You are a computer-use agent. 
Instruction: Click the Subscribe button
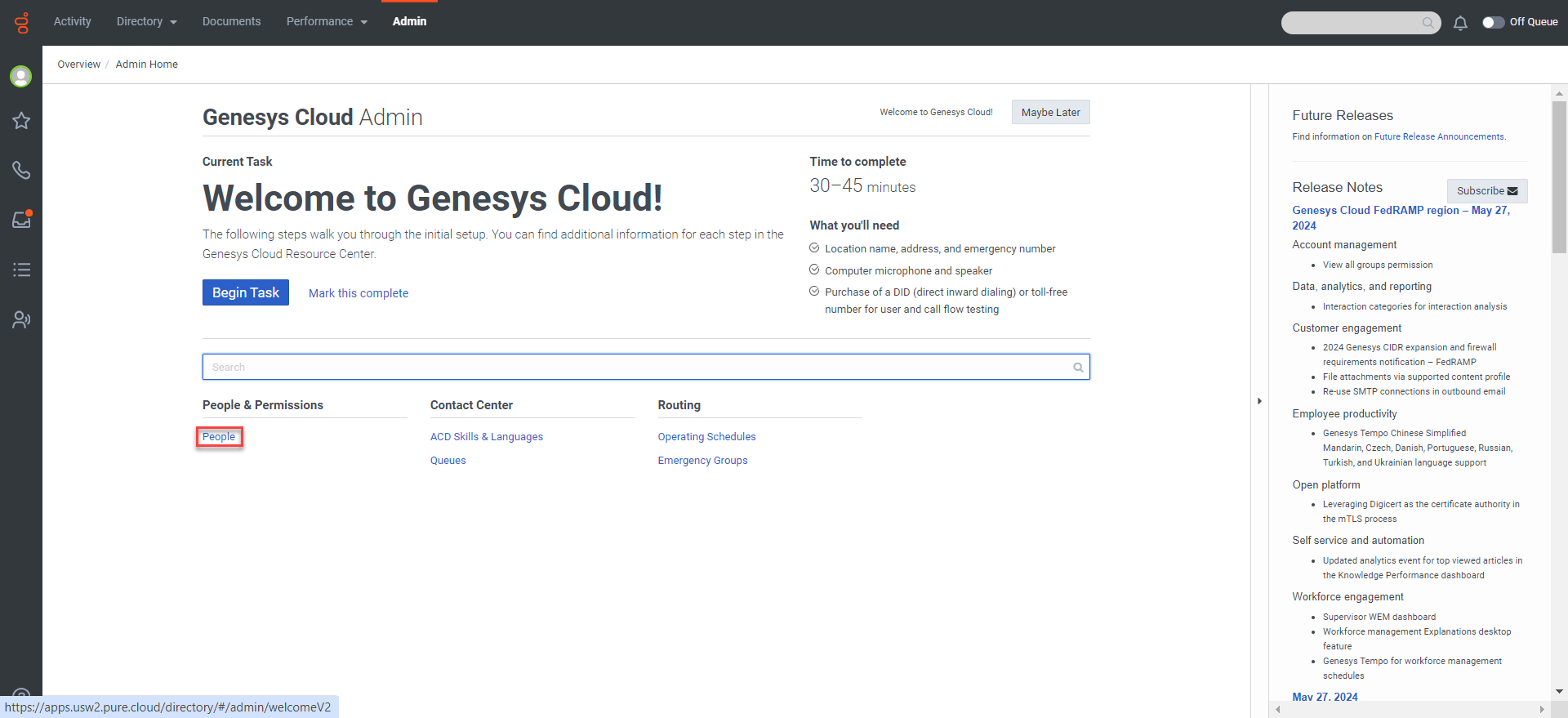click(x=1487, y=191)
